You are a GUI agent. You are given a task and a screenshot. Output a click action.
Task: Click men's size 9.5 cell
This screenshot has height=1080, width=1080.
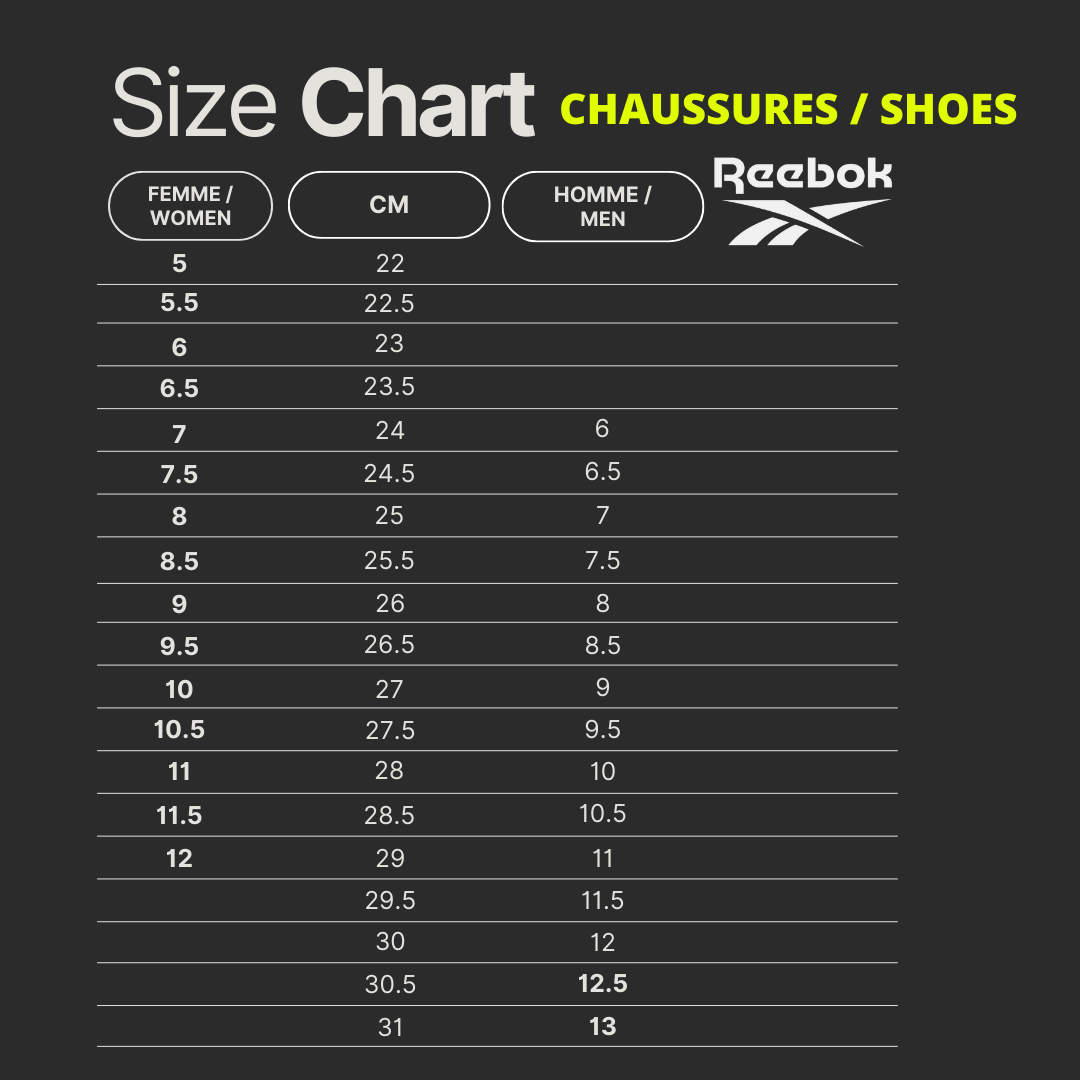tap(602, 730)
